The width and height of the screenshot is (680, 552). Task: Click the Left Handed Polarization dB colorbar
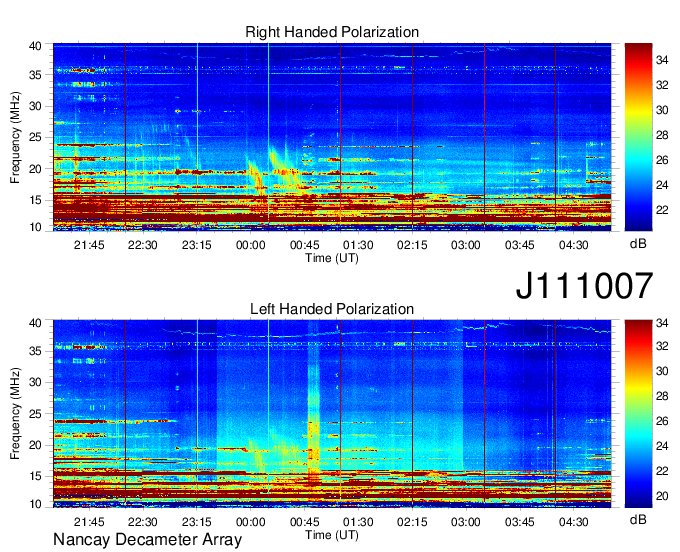tap(638, 414)
